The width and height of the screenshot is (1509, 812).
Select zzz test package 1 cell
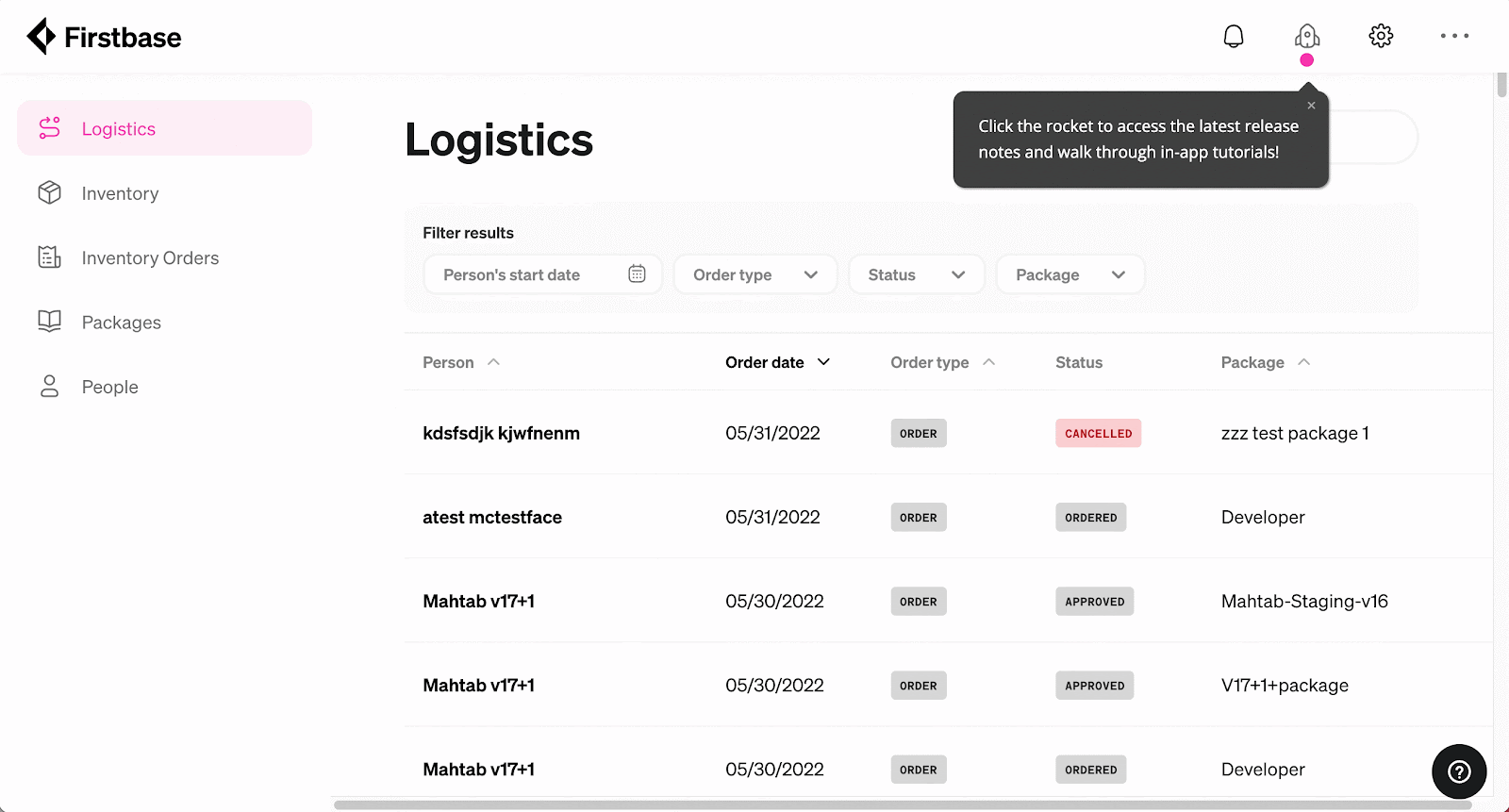(x=1295, y=433)
